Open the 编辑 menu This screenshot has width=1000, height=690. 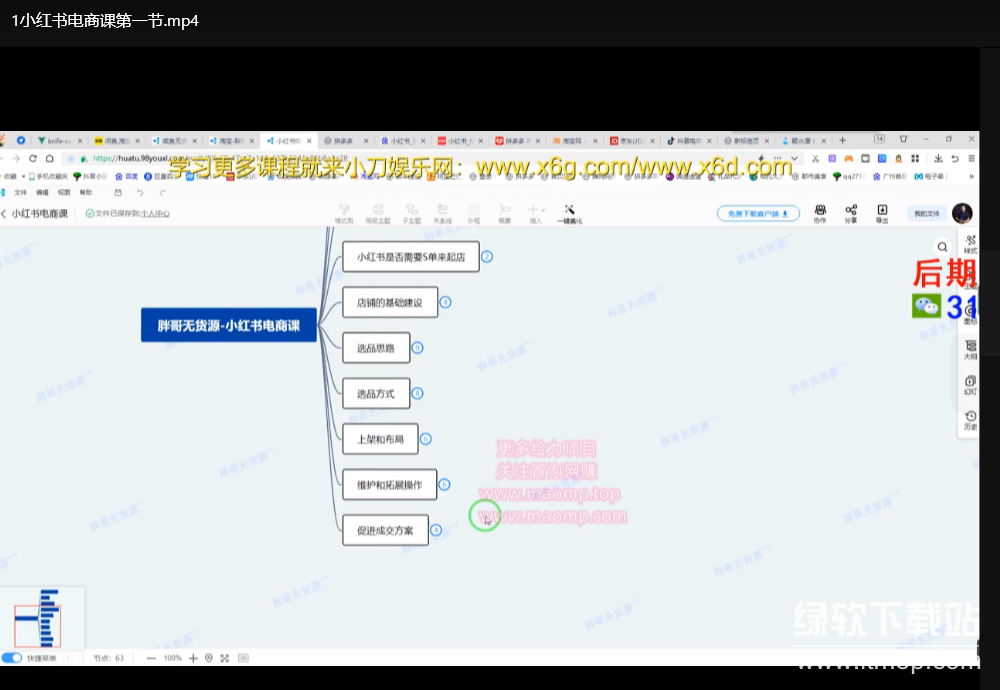(x=42, y=192)
